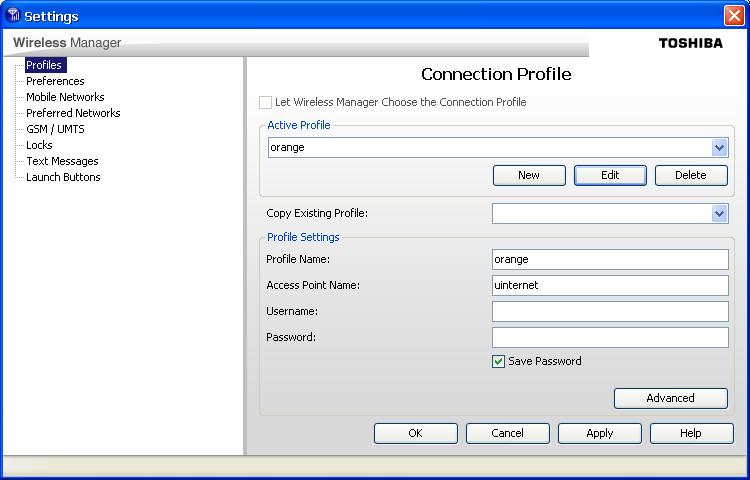Open Preferred Networks settings

(73, 113)
